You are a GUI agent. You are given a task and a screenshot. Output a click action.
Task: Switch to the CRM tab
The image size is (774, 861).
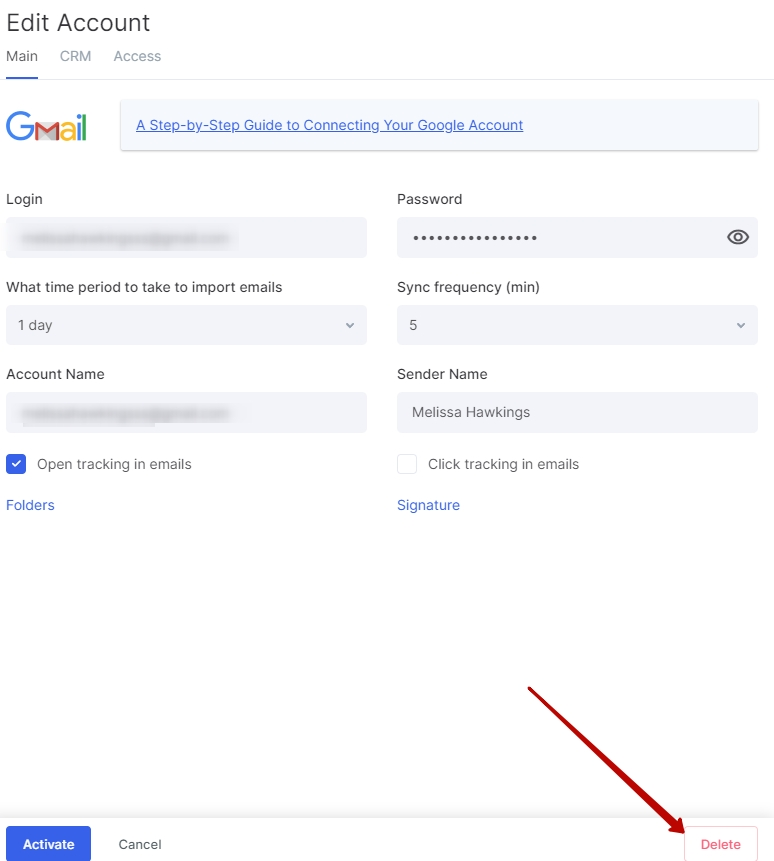[x=75, y=57]
